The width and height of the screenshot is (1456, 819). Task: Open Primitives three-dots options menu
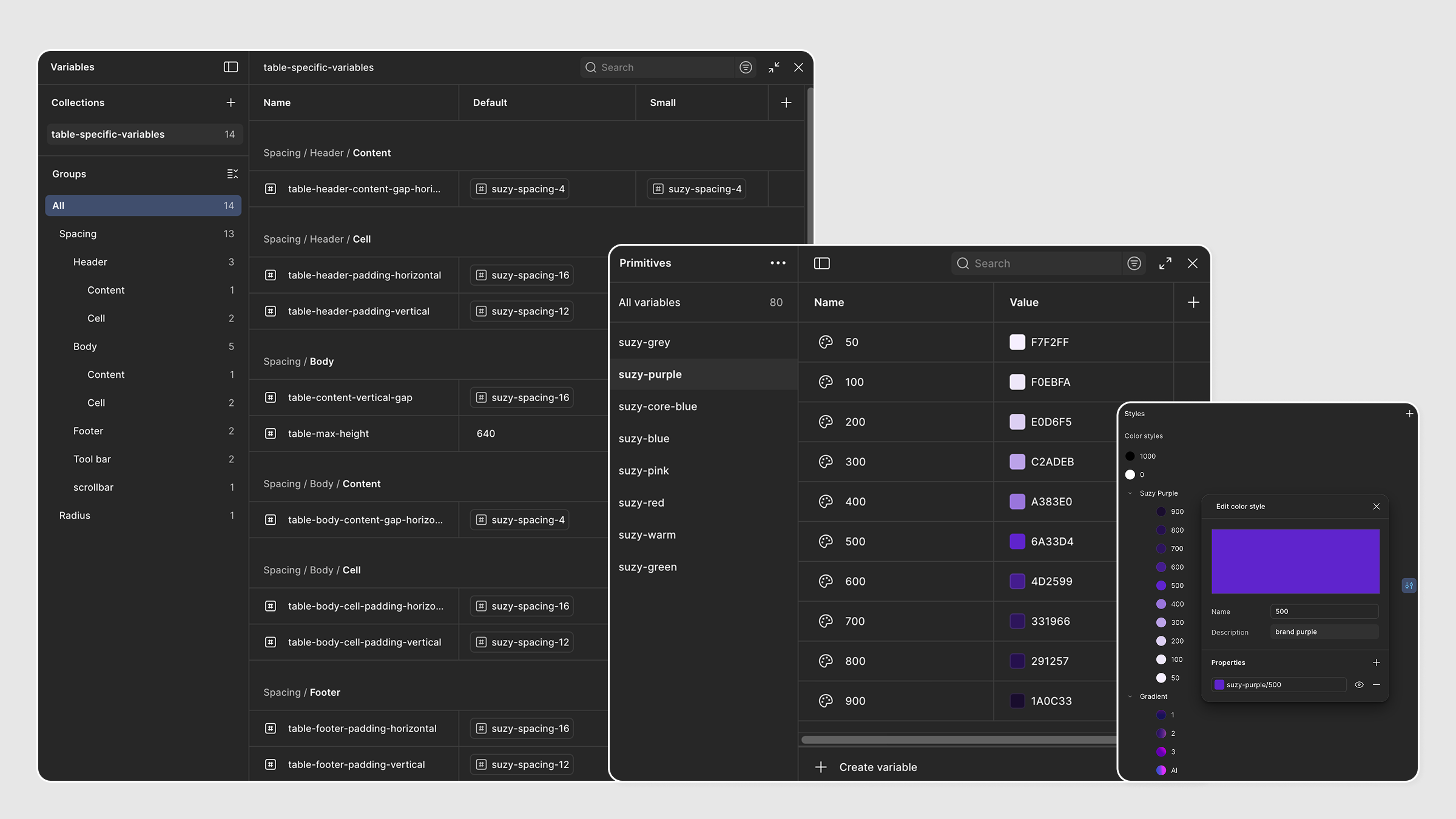click(778, 263)
